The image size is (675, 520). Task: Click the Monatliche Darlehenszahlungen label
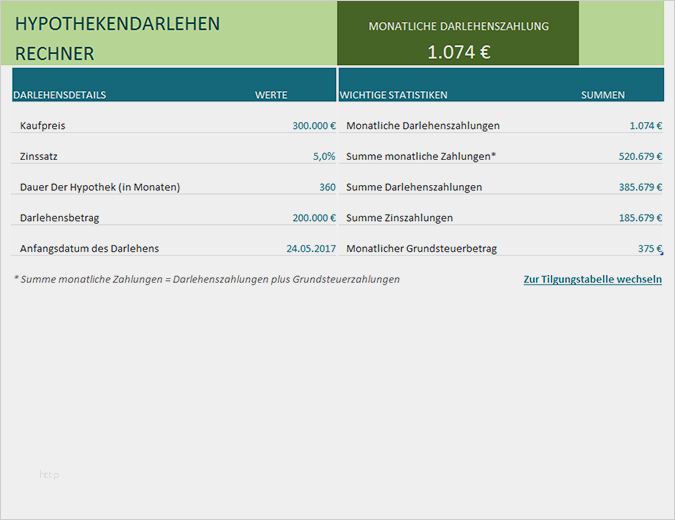tap(423, 126)
